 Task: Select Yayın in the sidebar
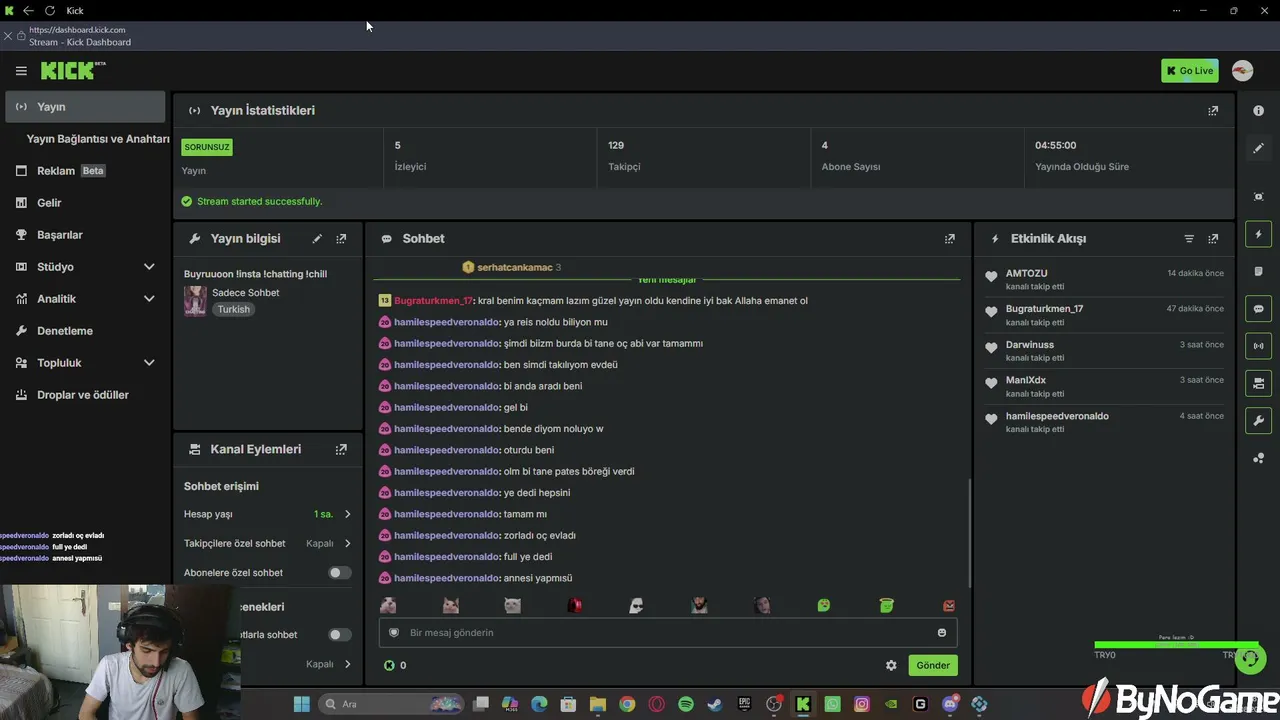(x=85, y=107)
